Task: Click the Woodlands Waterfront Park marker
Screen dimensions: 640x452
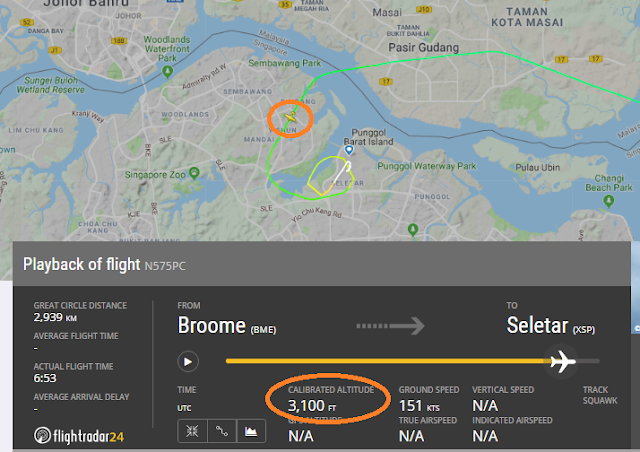Action: pyautogui.click(x=167, y=72)
